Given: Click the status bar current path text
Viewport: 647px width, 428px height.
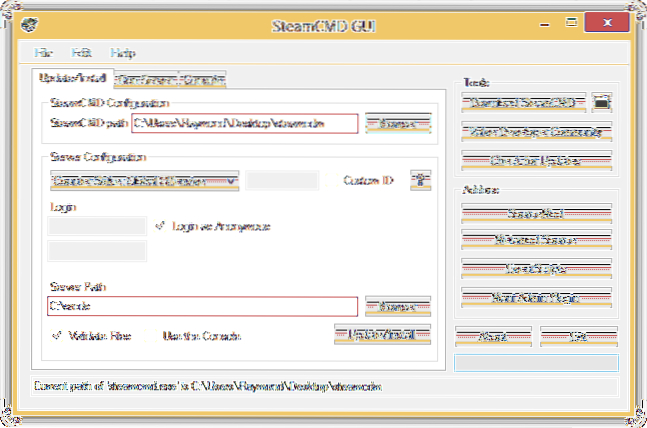Looking at the screenshot, I should pyautogui.click(x=208, y=386).
